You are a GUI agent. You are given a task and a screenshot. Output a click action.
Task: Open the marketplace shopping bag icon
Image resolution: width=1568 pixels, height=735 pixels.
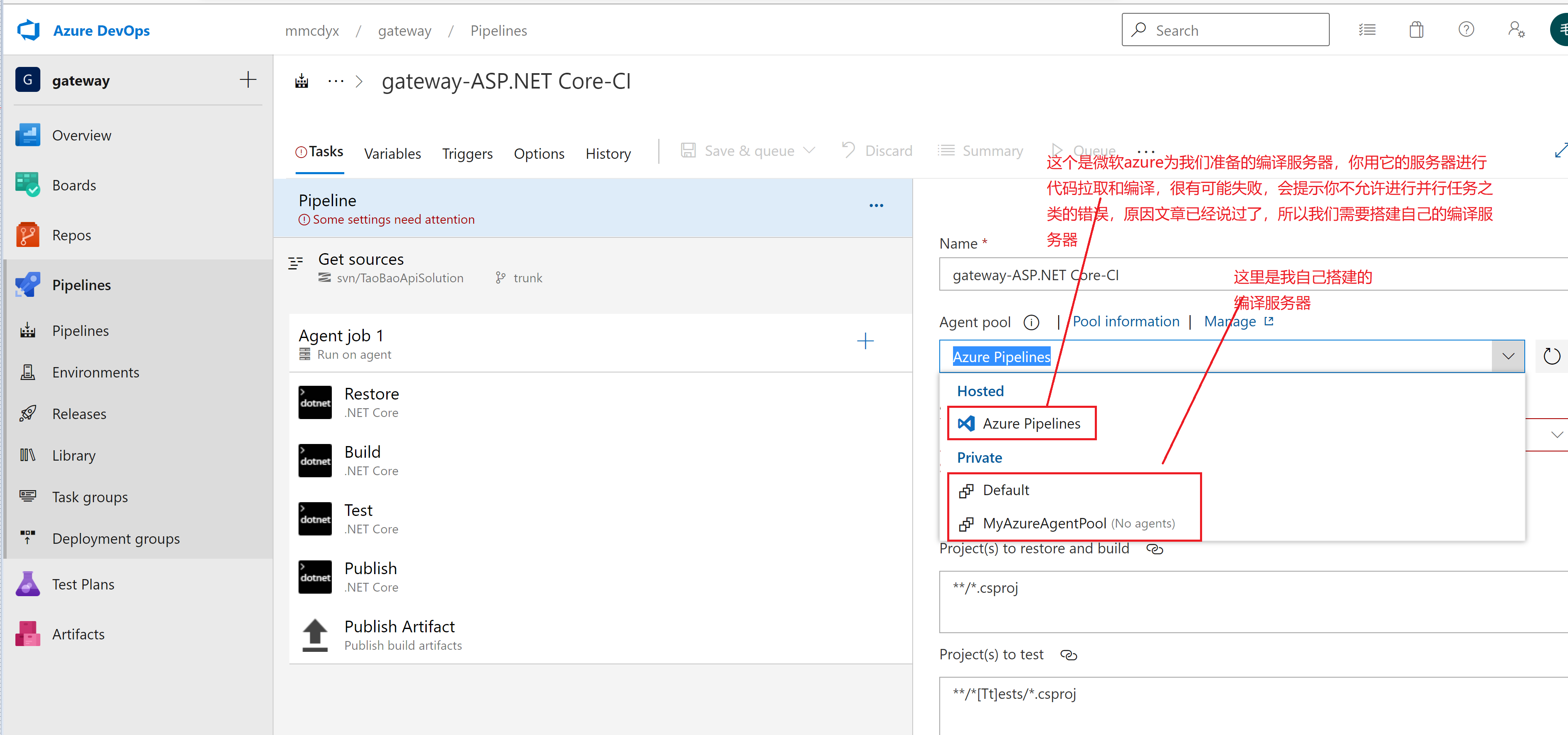(1416, 30)
